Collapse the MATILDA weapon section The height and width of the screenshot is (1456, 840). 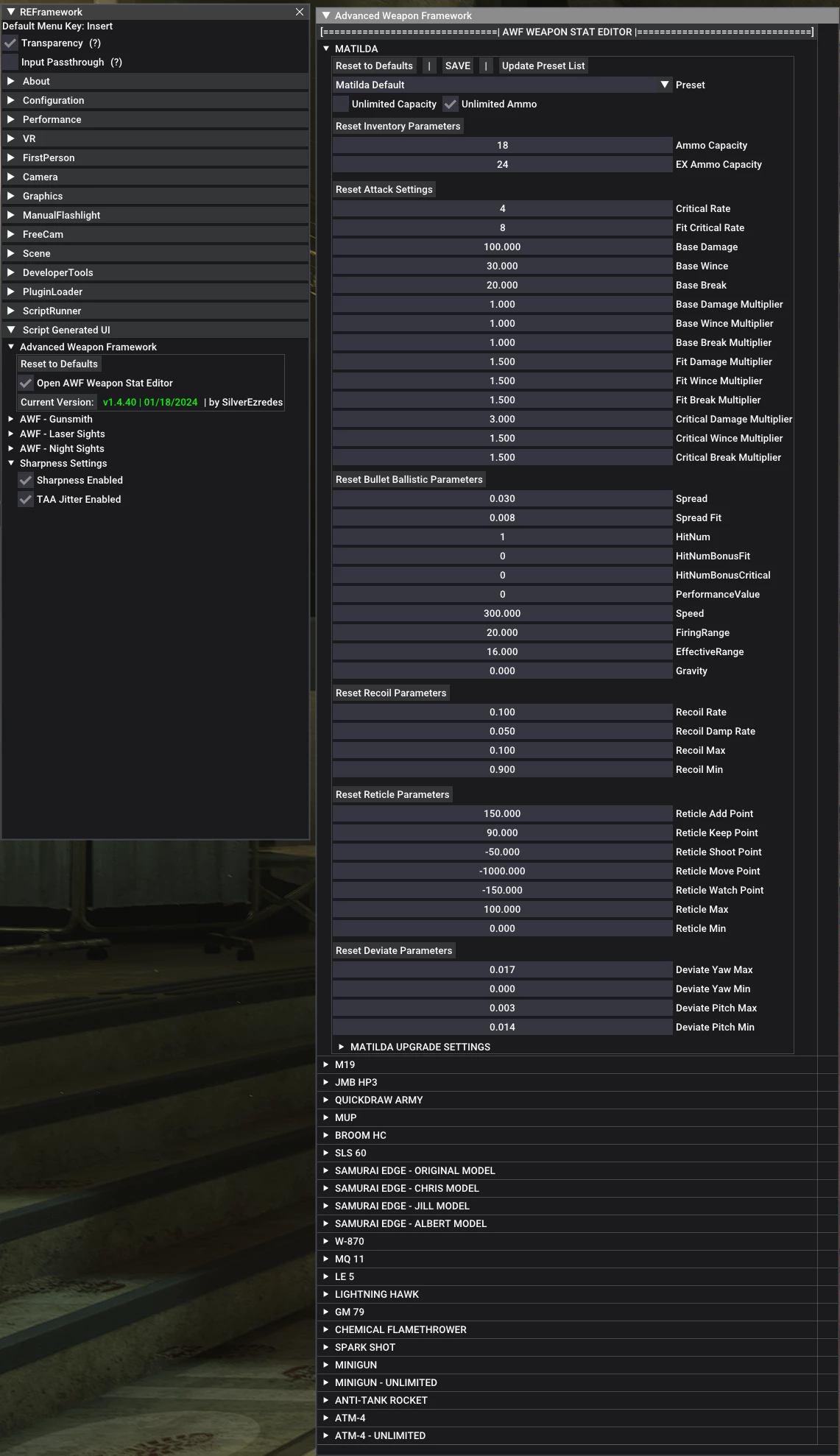tap(326, 49)
